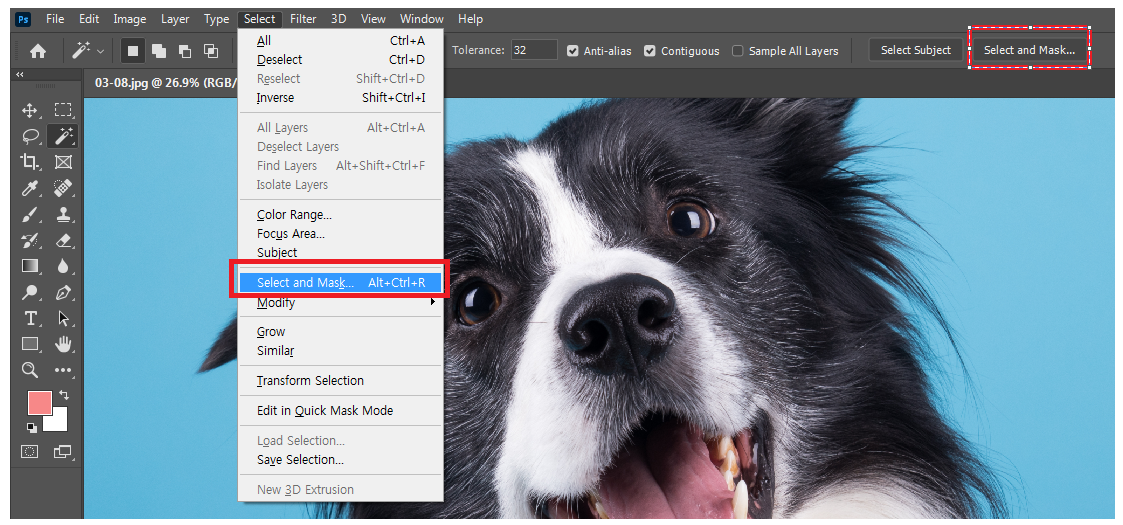This screenshot has height=525, width=1123.
Task: Click Select and Mask button in options bar
Action: click(x=1029, y=50)
